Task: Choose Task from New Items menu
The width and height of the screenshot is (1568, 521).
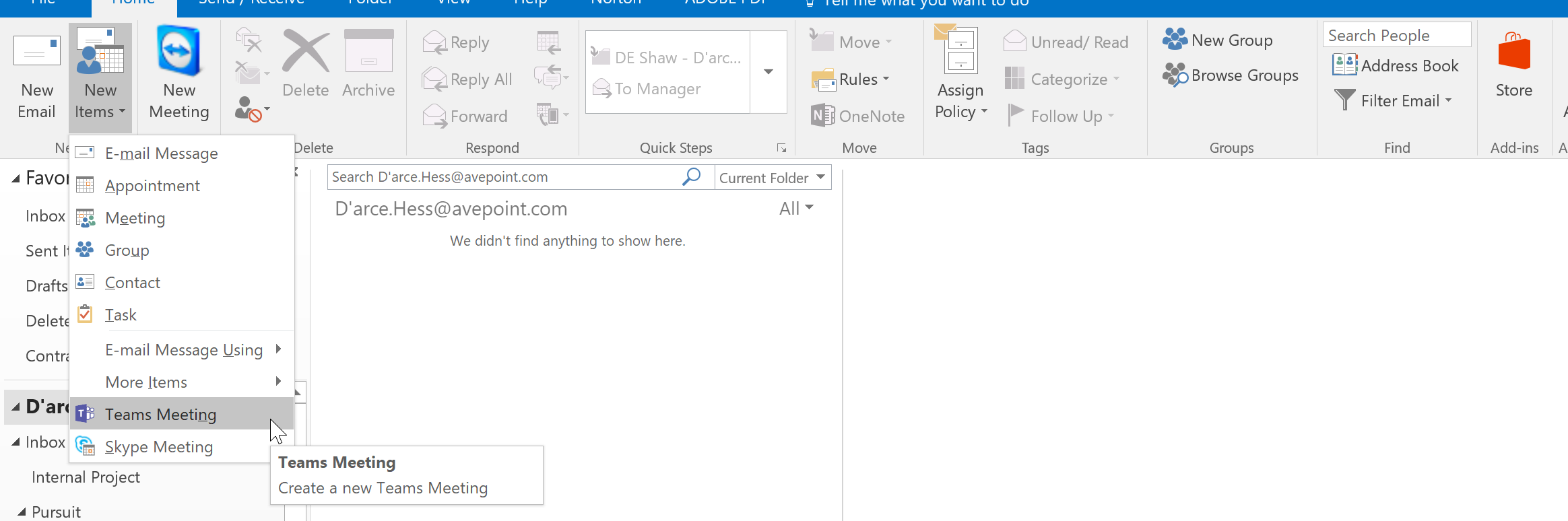Action: (x=182, y=315)
